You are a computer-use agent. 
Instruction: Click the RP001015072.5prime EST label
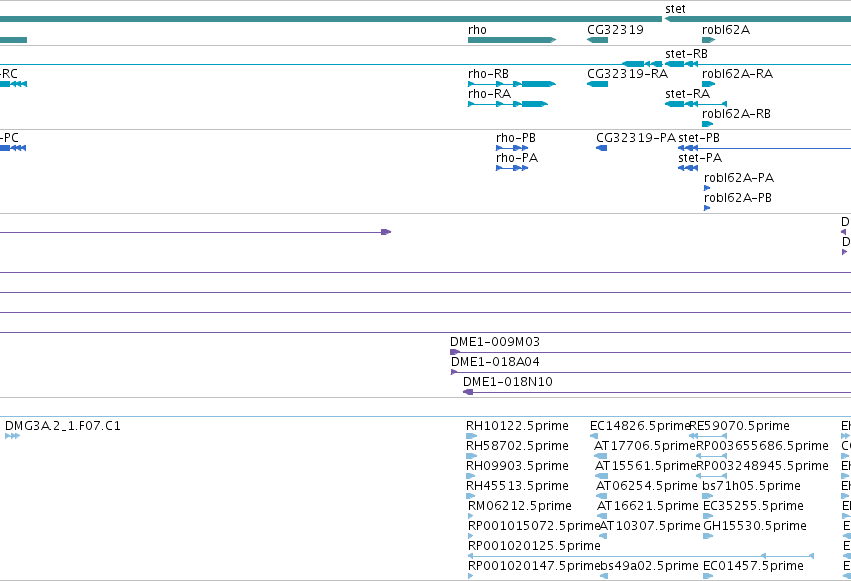(534, 526)
